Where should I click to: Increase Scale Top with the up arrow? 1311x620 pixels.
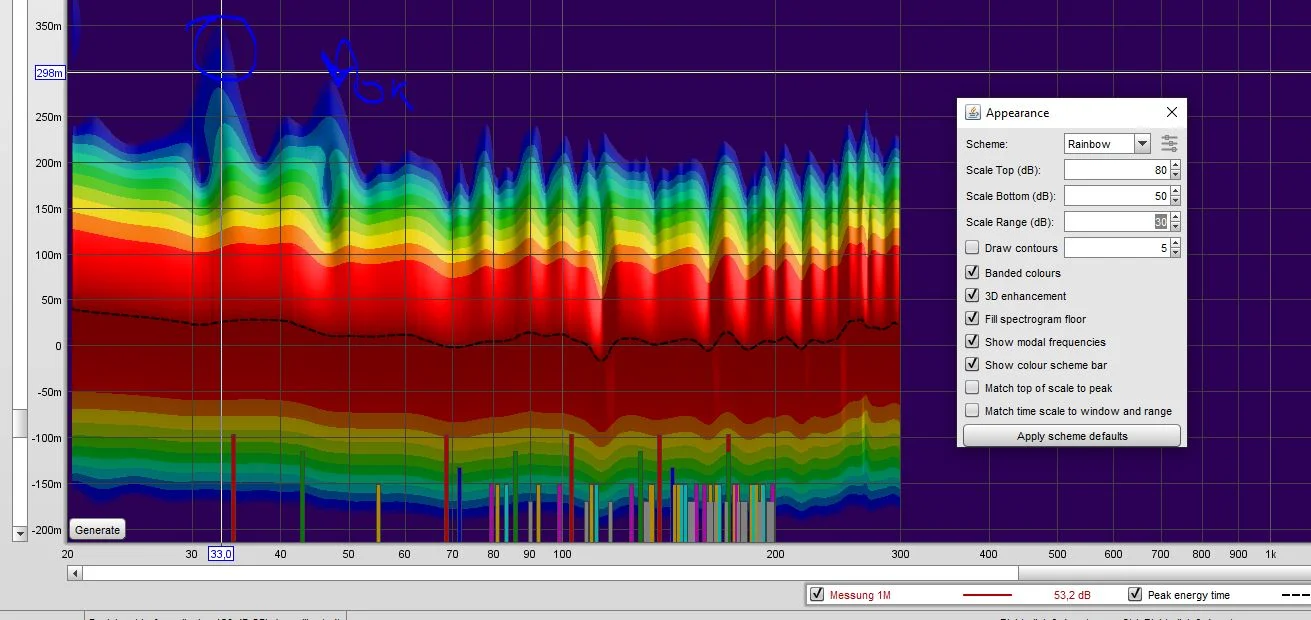[1175, 165]
